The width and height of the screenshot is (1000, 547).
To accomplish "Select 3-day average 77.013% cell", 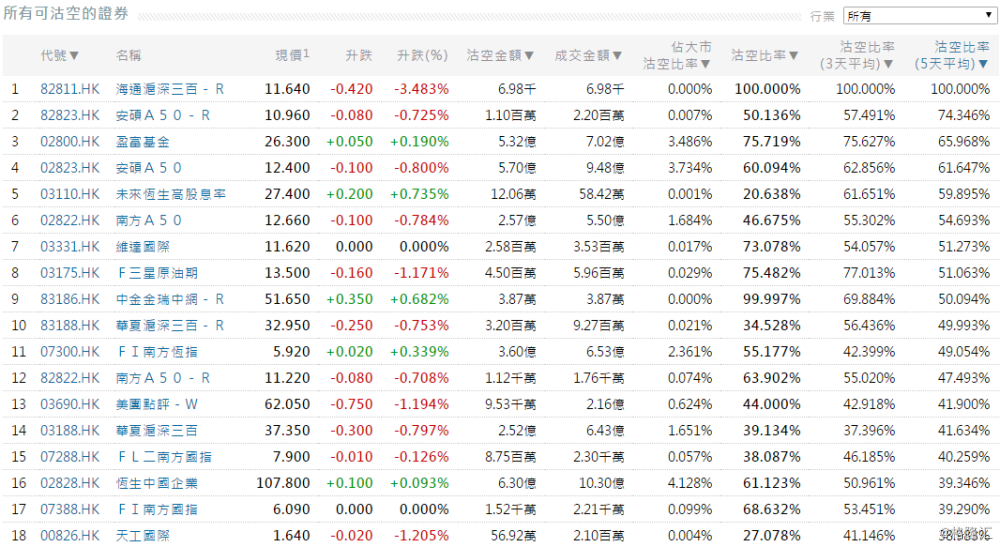I will [x=869, y=273].
